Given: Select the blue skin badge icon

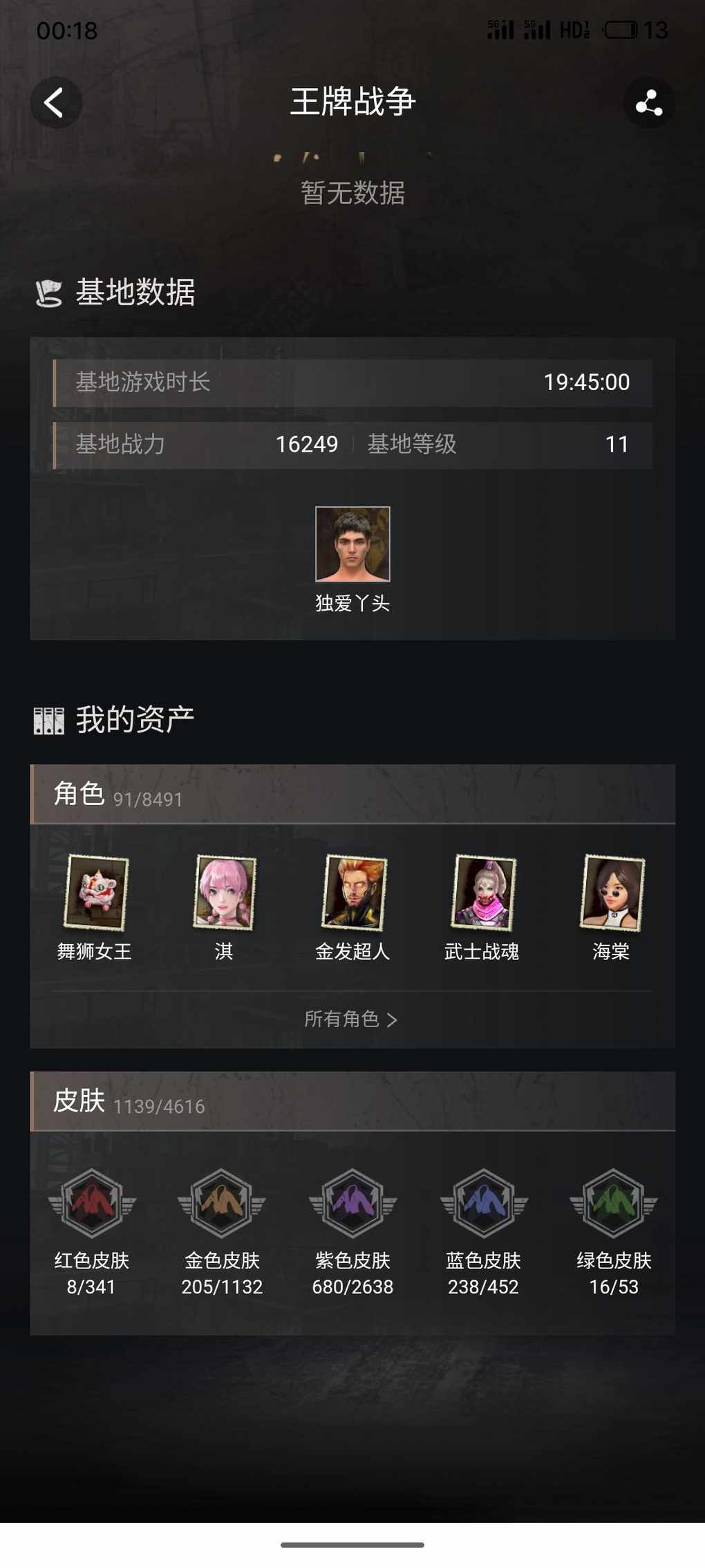Looking at the screenshot, I should (x=483, y=1203).
